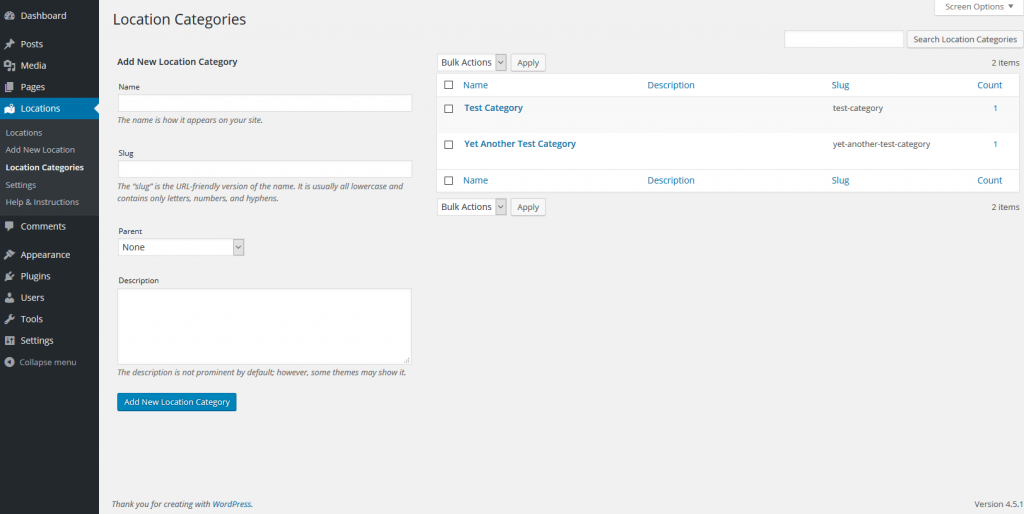Check the Test Category row checkbox

pyautogui.click(x=449, y=108)
